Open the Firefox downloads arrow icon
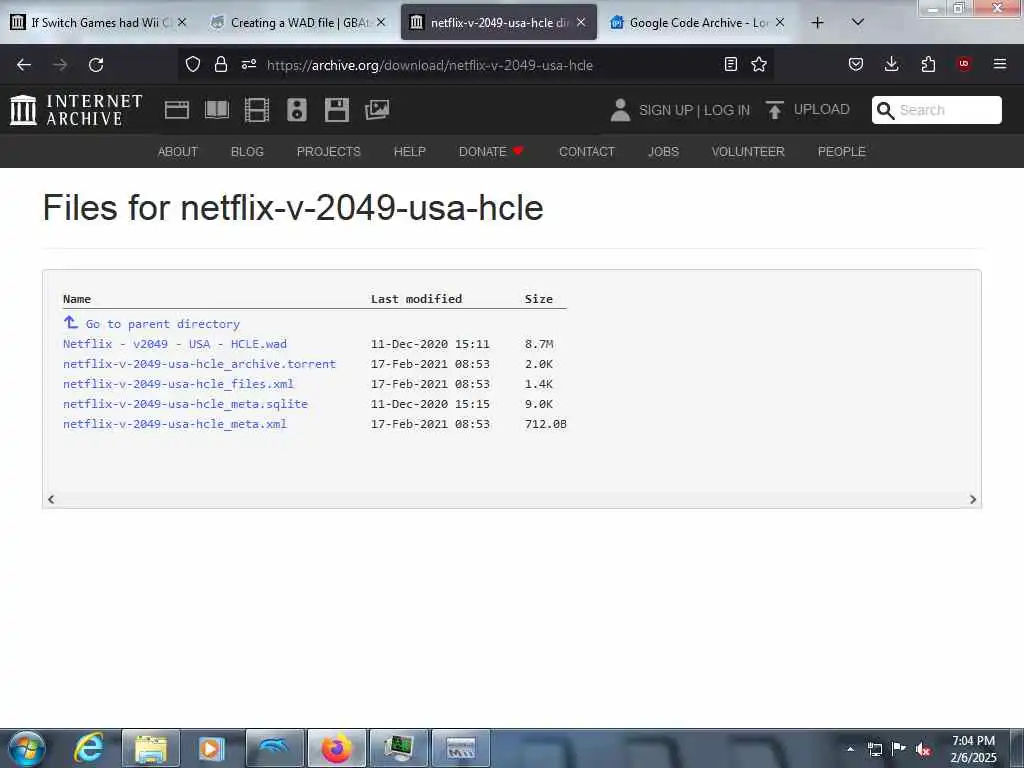The height and width of the screenshot is (768, 1024). point(891,64)
